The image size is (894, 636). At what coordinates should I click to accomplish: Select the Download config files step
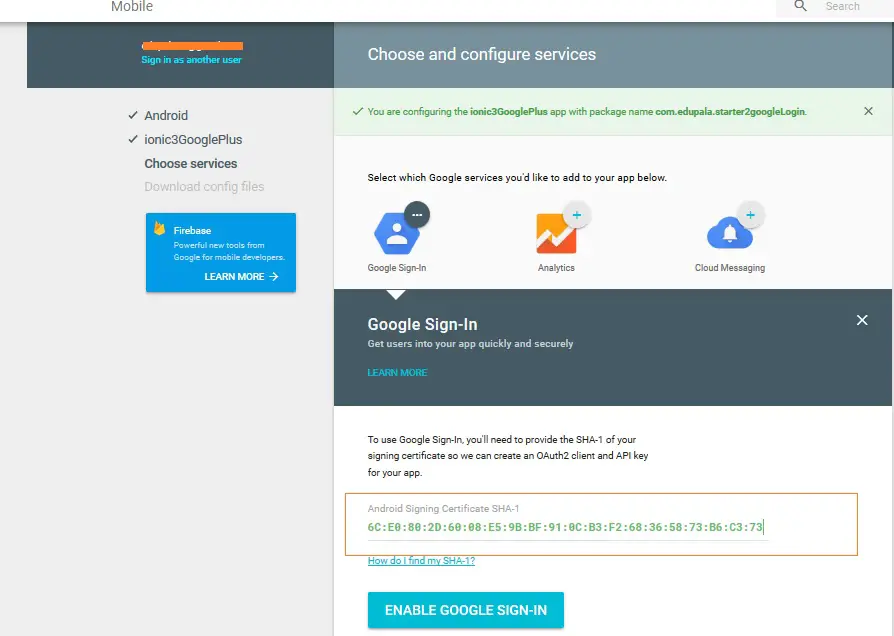204,187
